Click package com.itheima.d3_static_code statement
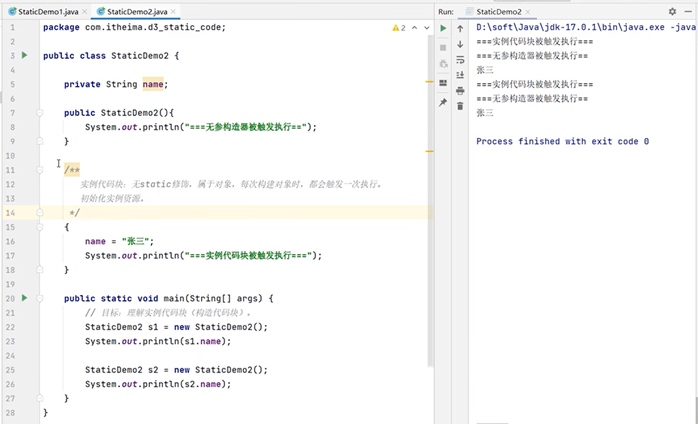The width and height of the screenshot is (698, 424). 134,27
